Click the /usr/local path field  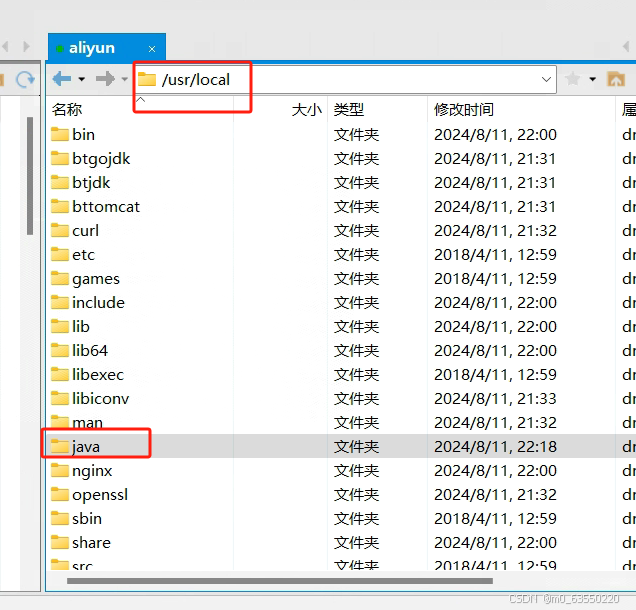(340, 79)
